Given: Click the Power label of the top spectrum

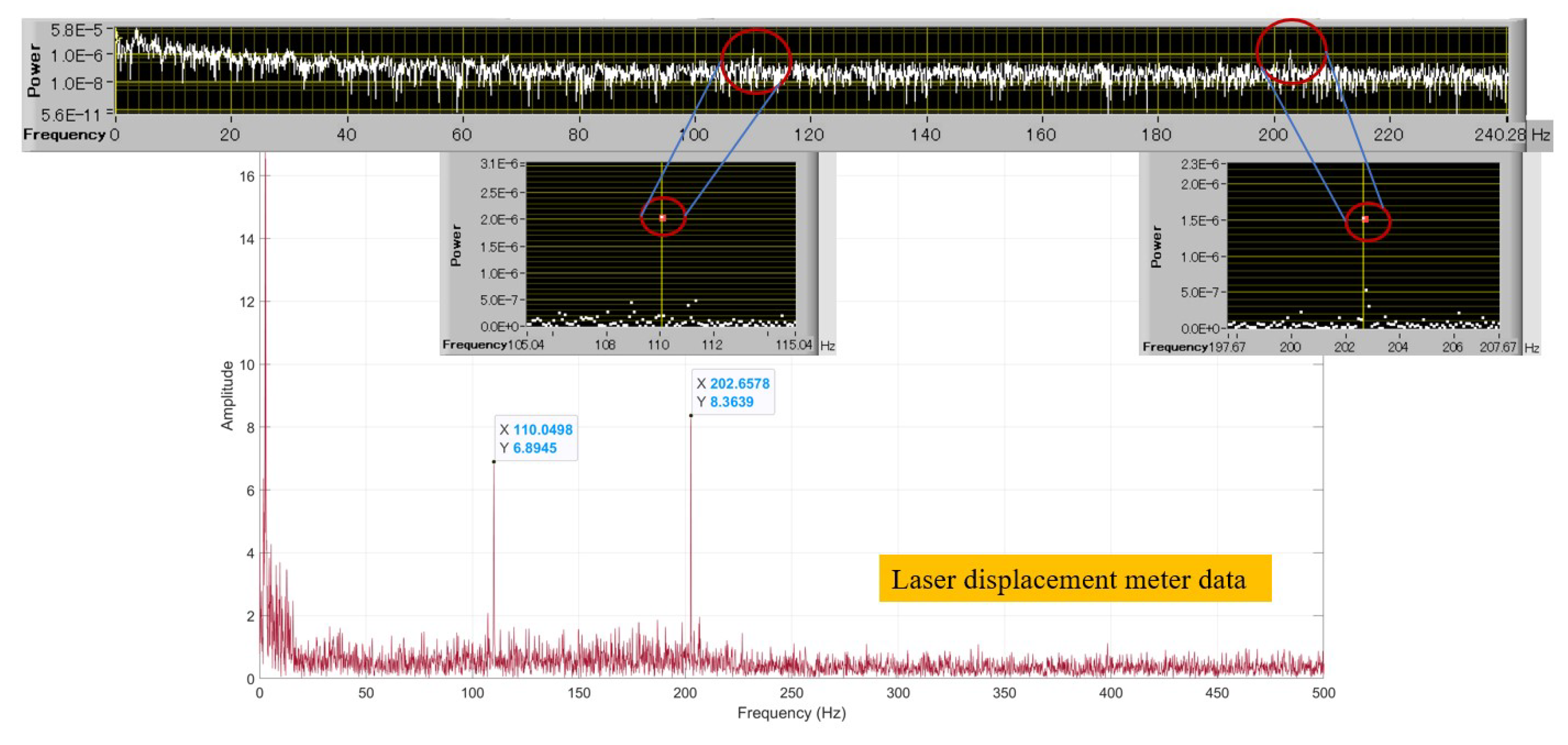Looking at the screenshot, I should click(x=33, y=70).
